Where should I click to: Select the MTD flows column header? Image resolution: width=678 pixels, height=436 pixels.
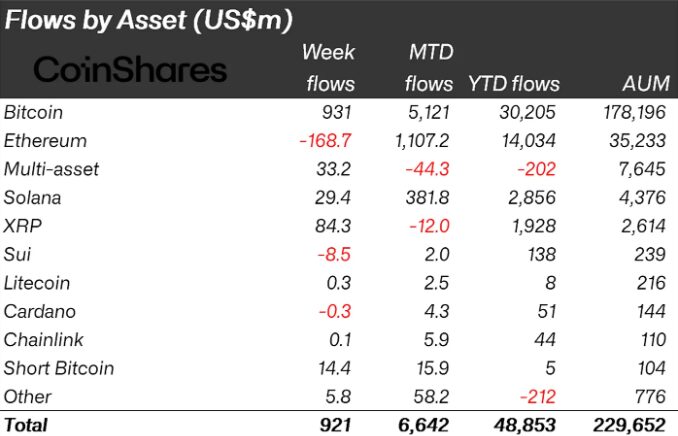pos(429,68)
